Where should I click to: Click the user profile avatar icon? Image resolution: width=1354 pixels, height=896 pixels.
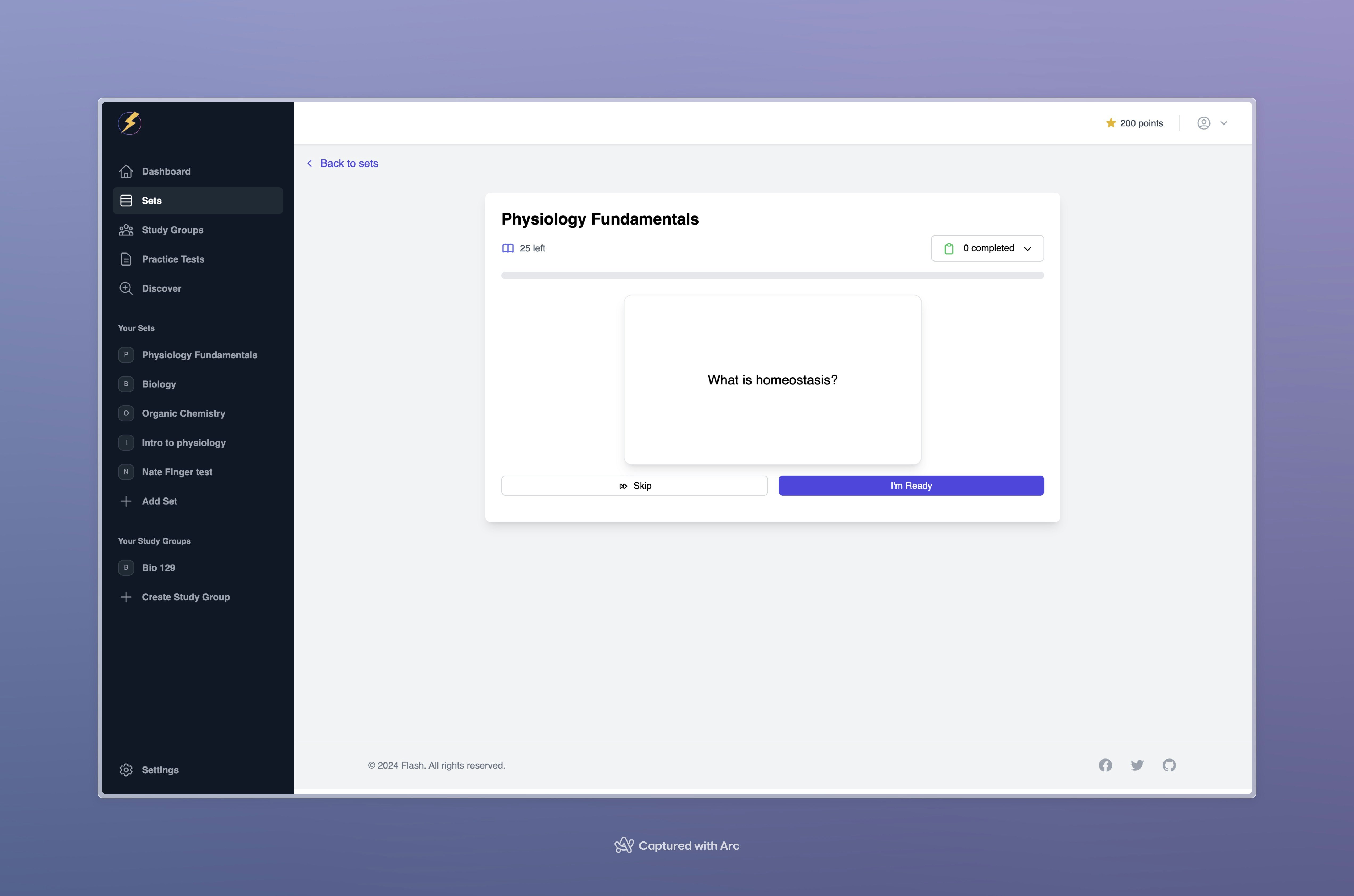coord(1204,123)
